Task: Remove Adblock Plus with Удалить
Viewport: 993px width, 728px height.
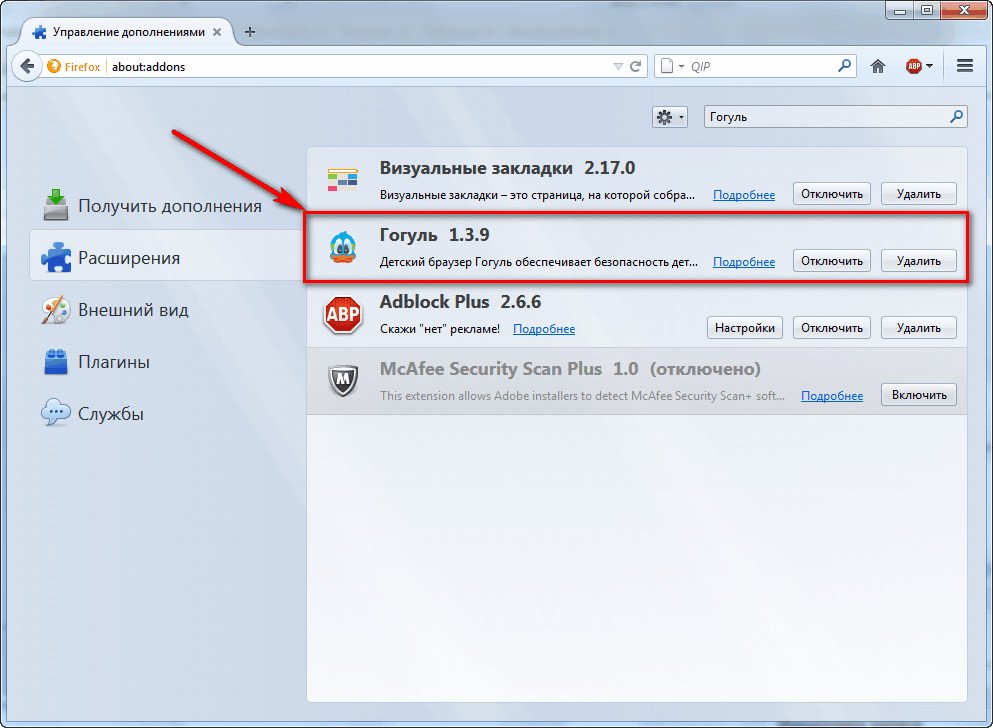Action: click(918, 328)
